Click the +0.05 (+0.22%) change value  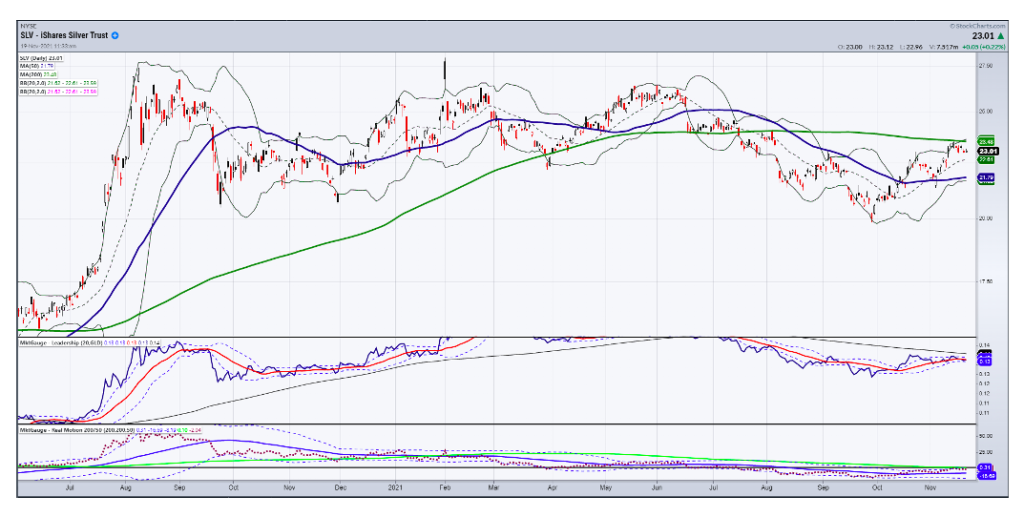984,47
